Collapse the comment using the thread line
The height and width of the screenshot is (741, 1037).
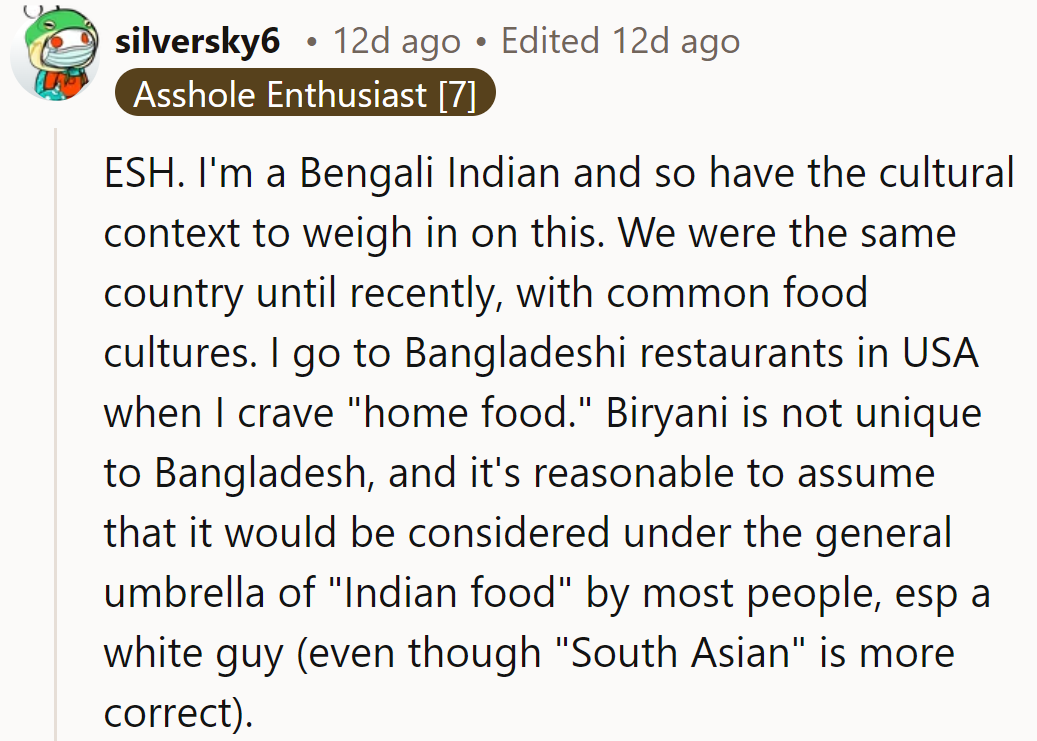[56, 400]
